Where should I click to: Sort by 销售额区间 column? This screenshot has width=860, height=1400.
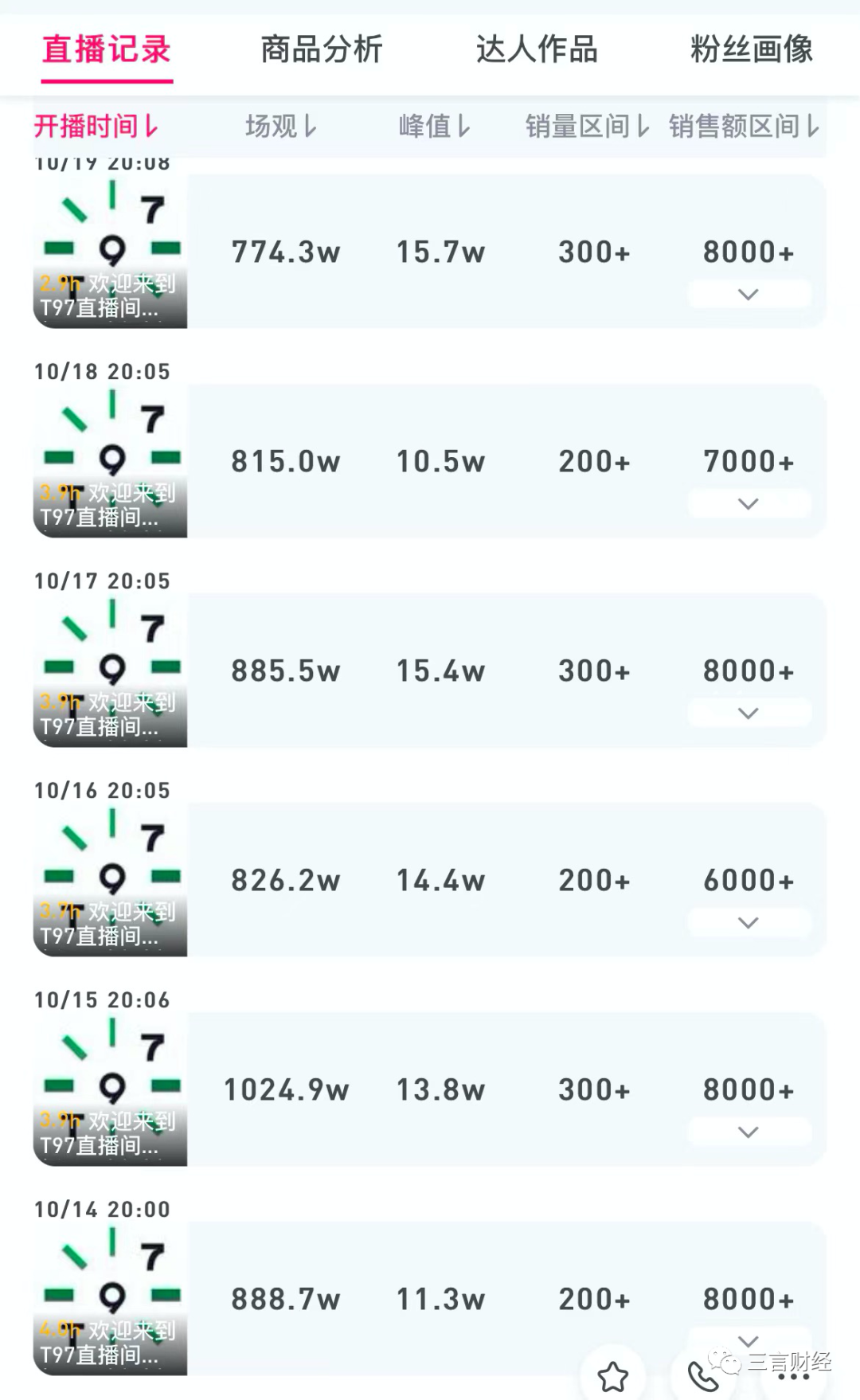click(744, 126)
